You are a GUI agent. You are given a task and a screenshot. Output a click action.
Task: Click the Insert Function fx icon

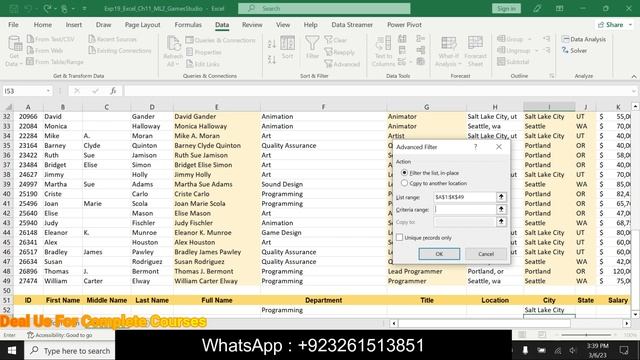[113, 91]
